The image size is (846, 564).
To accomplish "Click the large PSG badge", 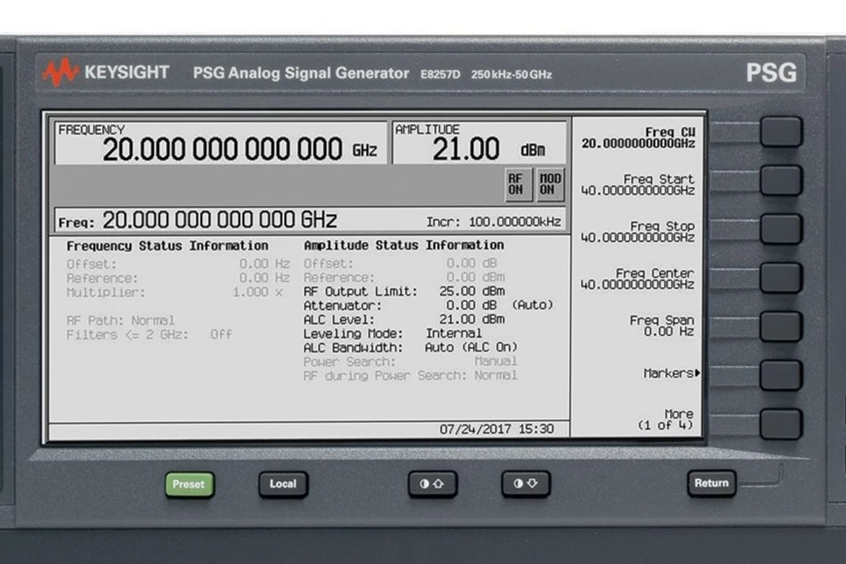I will [771, 73].
